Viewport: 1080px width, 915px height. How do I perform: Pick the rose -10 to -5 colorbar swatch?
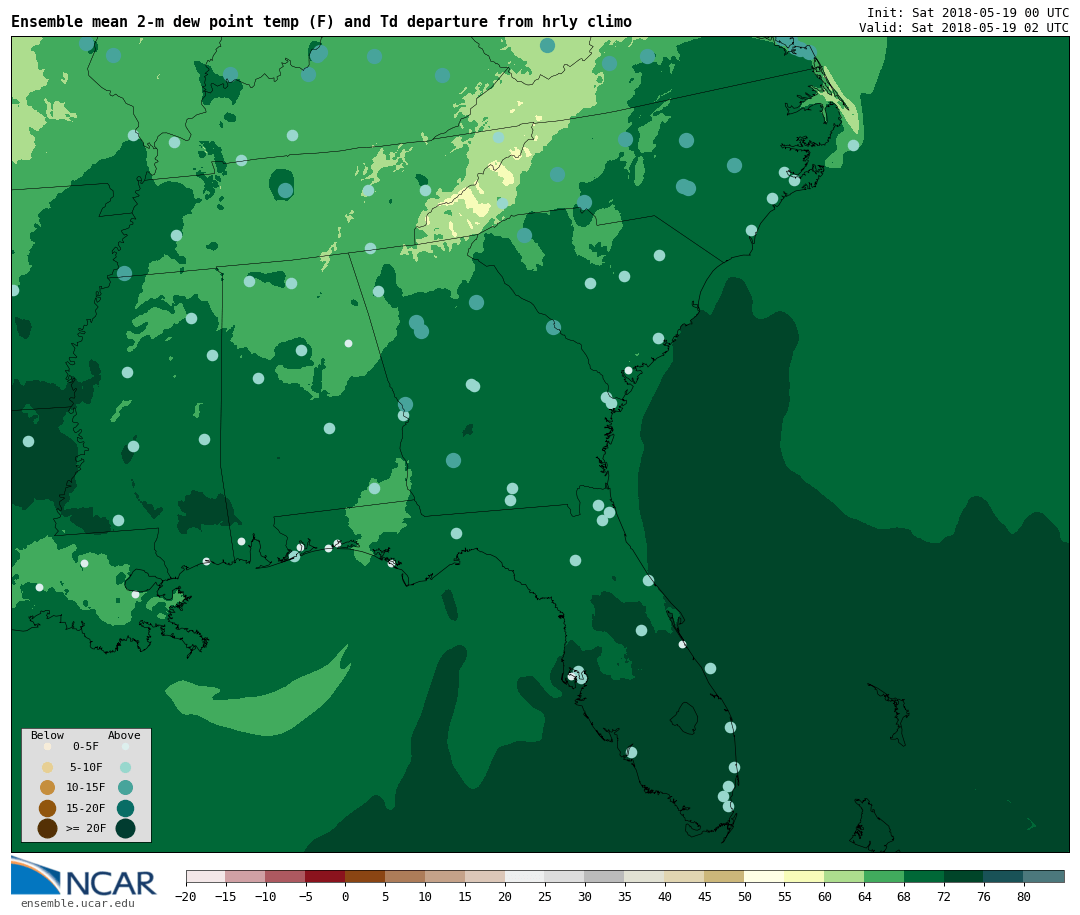tap(285, 876)
